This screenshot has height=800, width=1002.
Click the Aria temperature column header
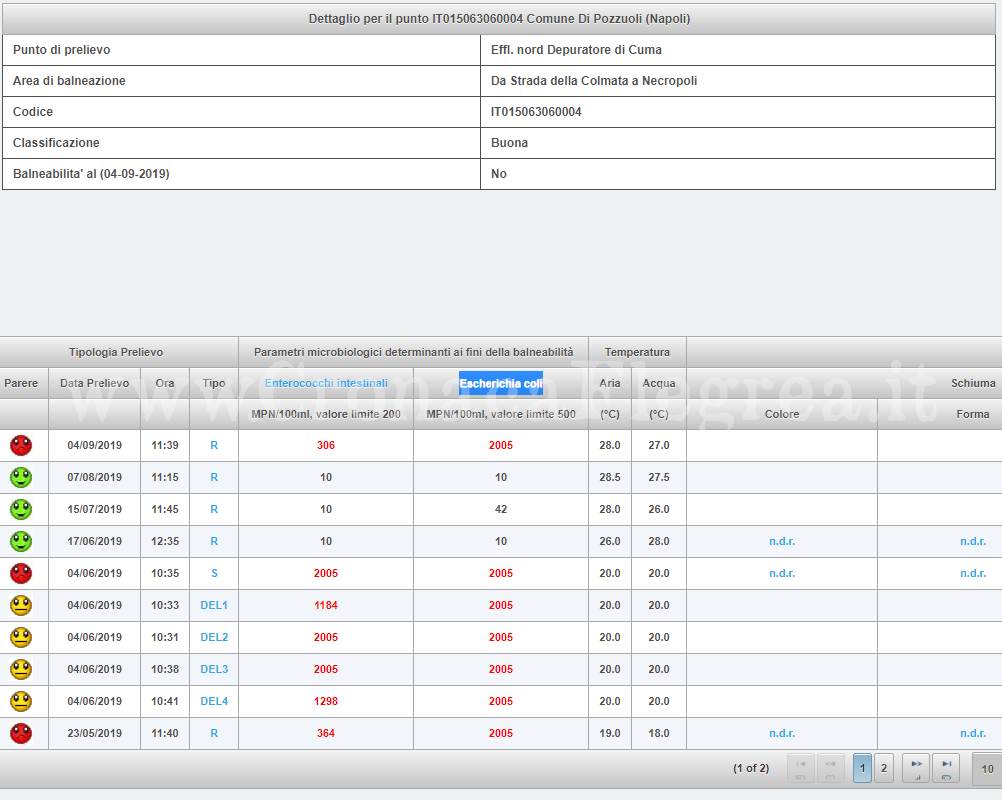(610, 383)
